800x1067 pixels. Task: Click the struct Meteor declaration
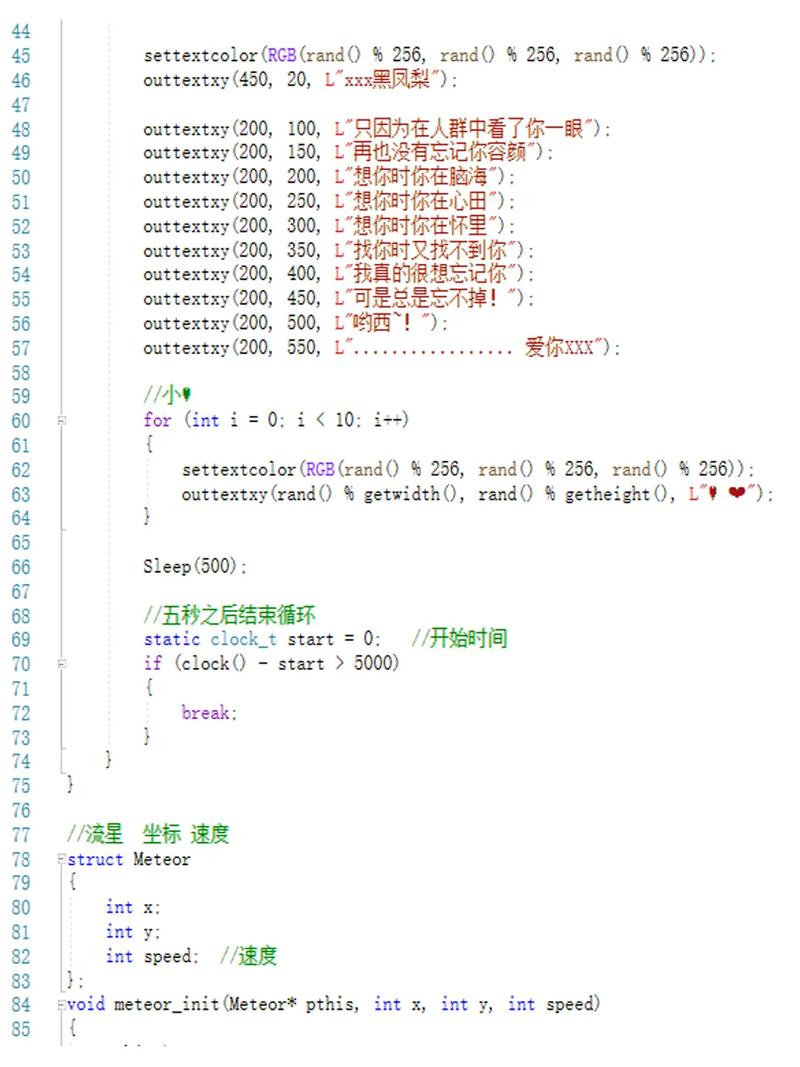[129, 859]
